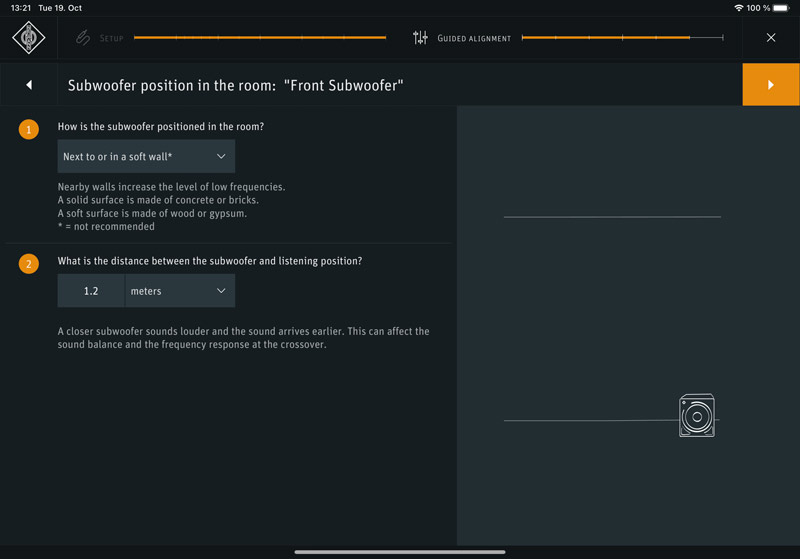Tap the home indicator bar at bottom

400,552
